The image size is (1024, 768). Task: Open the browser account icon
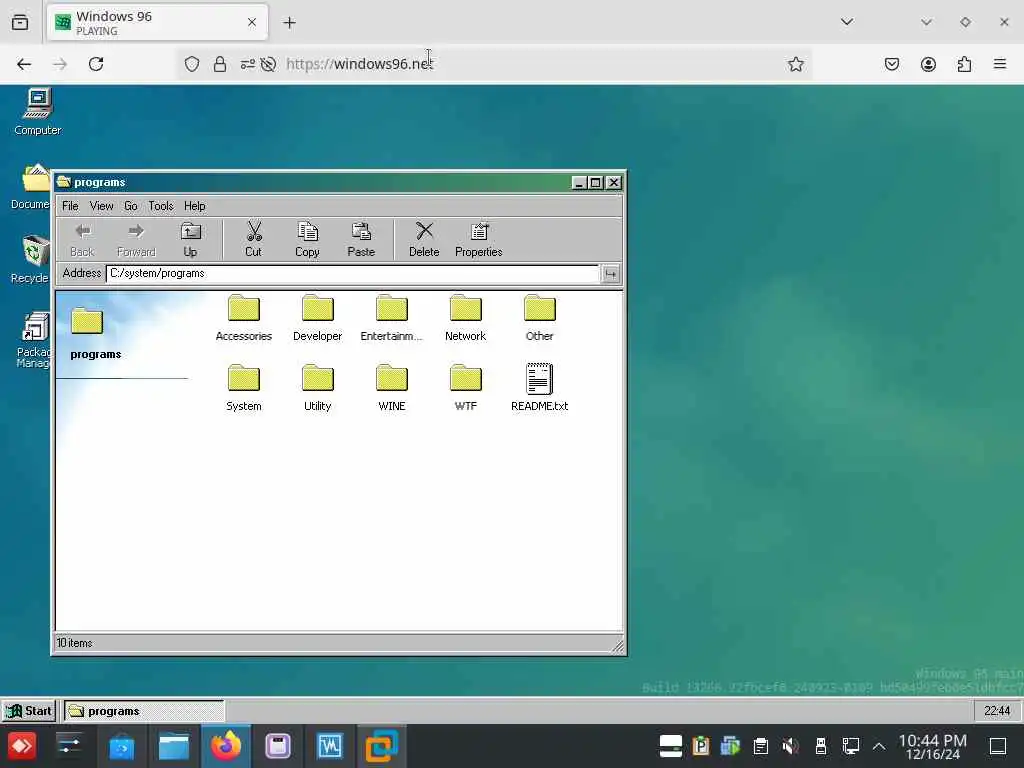[x=928, y=64]
